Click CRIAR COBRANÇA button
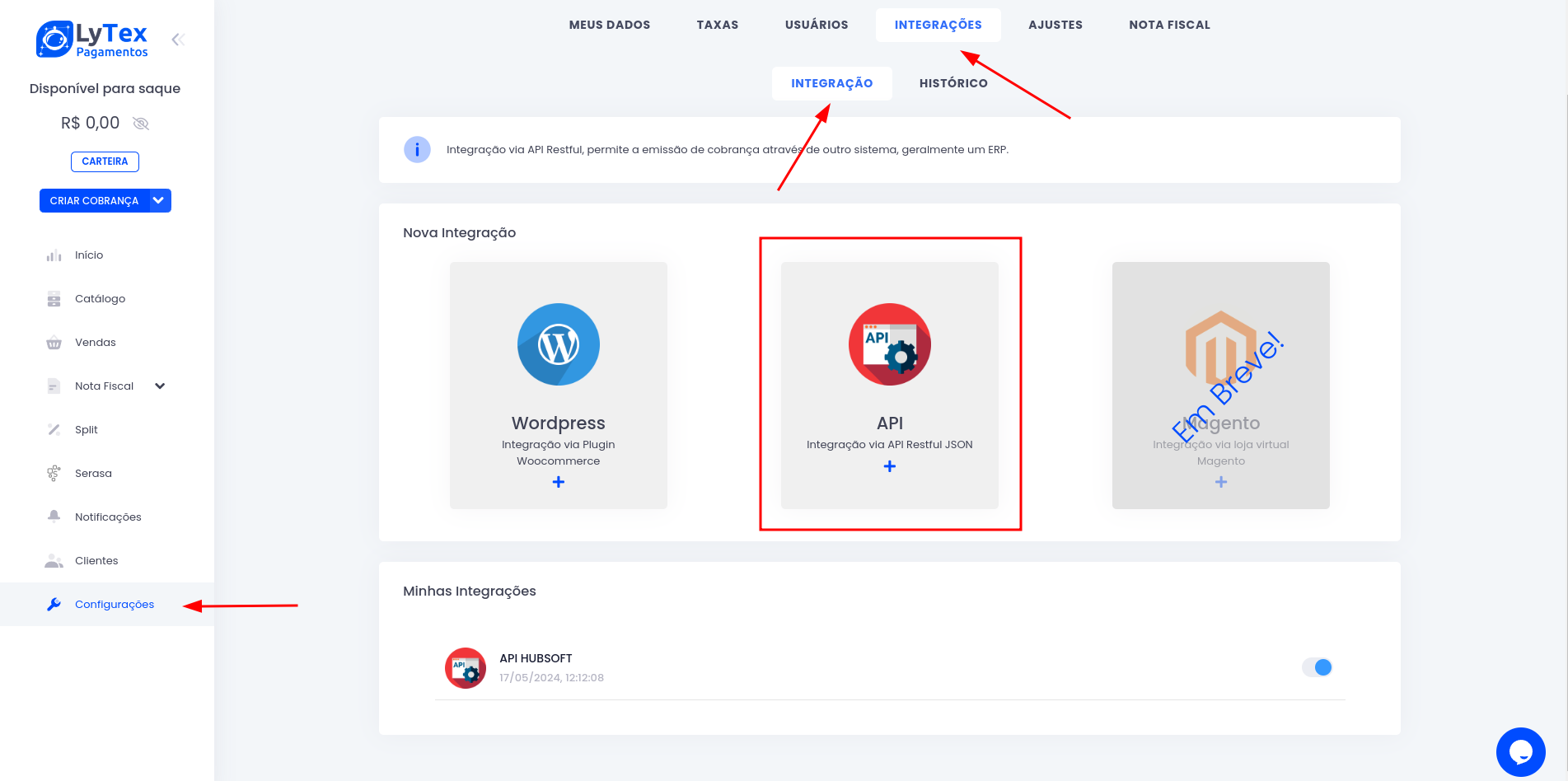This screenshot has width=1568, height=781. coord(94,201)
